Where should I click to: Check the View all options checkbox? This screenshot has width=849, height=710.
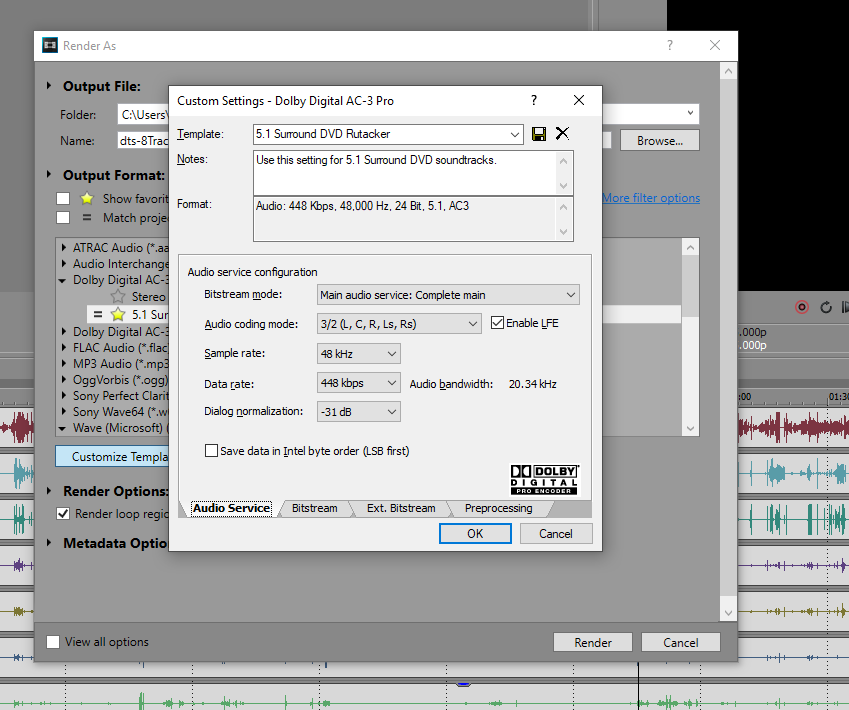(53, 642)
